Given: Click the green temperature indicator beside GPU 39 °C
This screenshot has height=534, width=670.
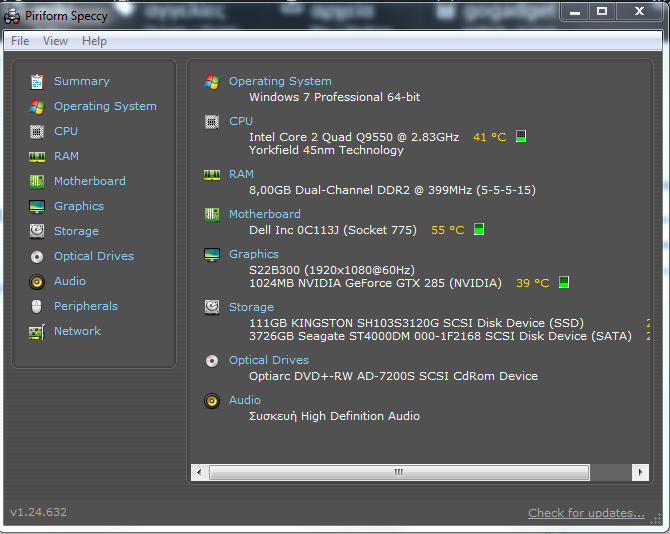Looking at the screenshot, I should [x=564, y=282].
